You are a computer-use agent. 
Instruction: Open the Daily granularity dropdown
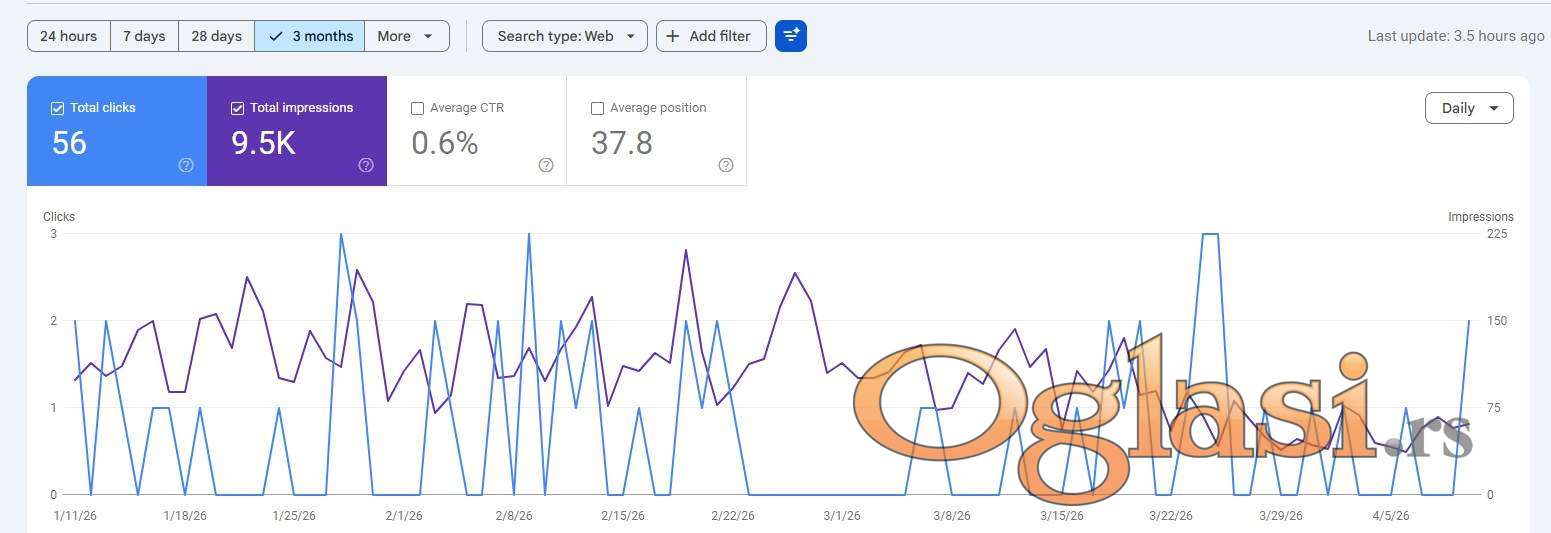[1468, 108]
